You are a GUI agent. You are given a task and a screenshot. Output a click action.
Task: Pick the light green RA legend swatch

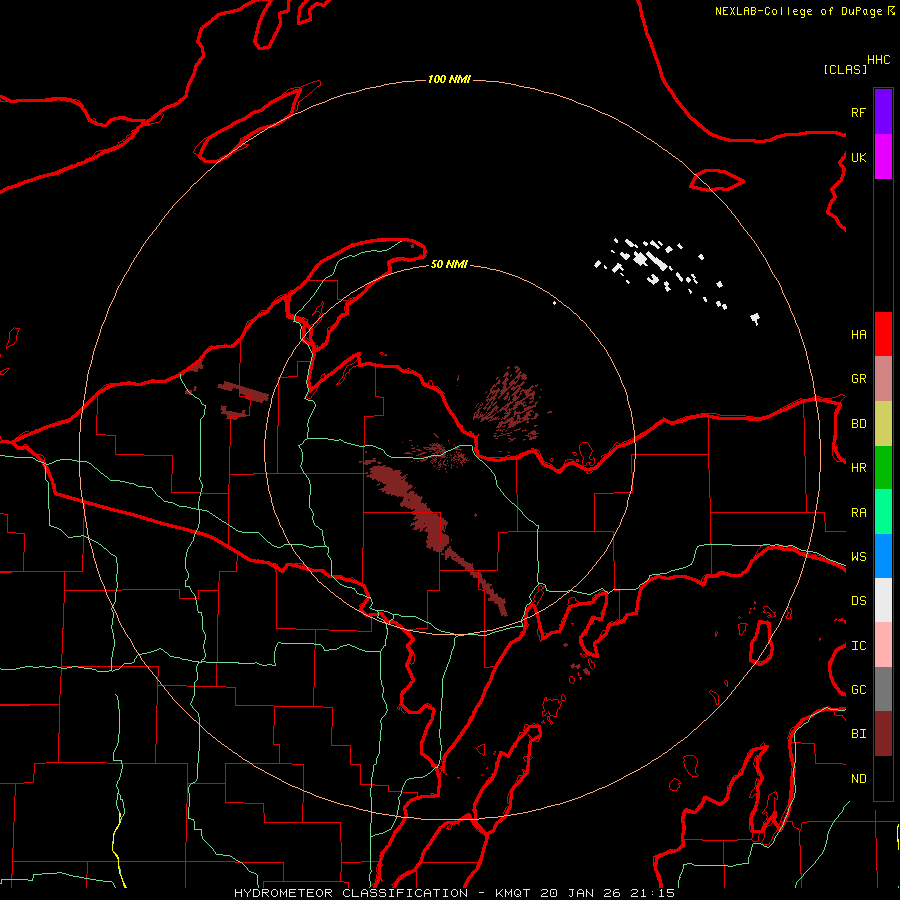point(883,512)
